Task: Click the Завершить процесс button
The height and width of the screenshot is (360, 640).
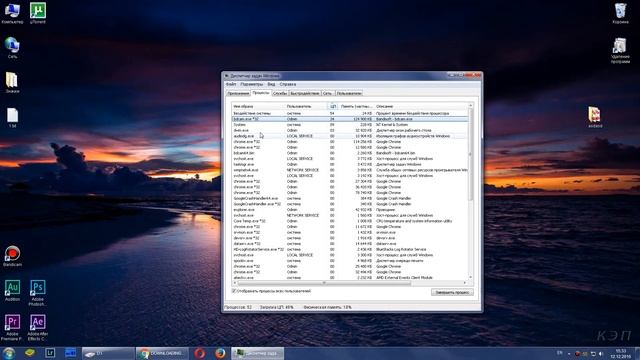Action: [452, 292]
